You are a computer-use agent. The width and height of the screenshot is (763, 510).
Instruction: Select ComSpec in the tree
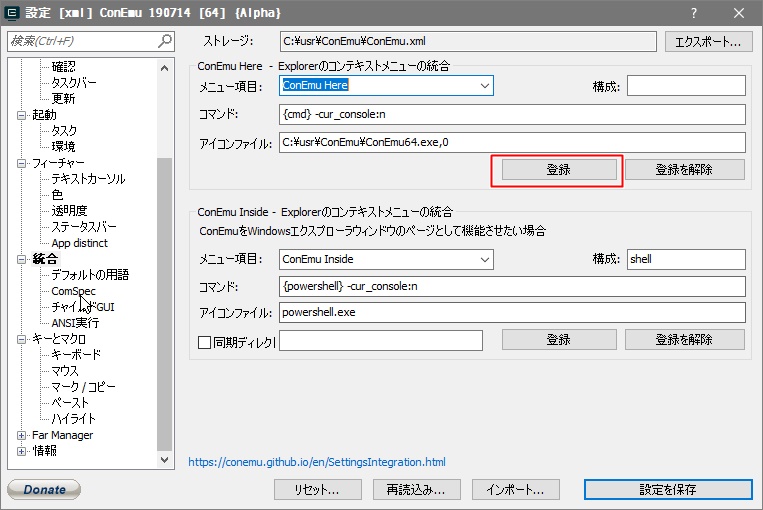pos(73,291)
